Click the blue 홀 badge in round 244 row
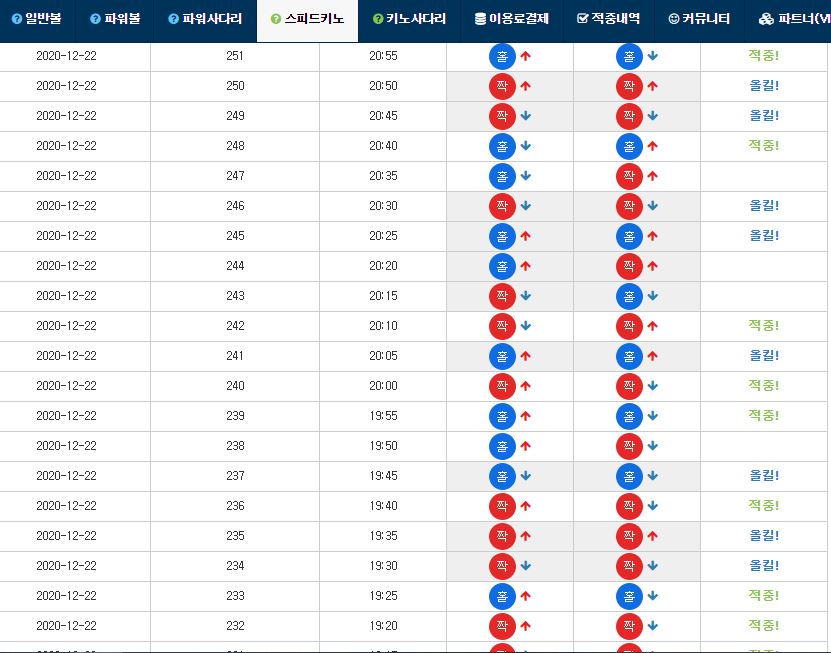This screenshot has width=831, height=653. [502, 266]
